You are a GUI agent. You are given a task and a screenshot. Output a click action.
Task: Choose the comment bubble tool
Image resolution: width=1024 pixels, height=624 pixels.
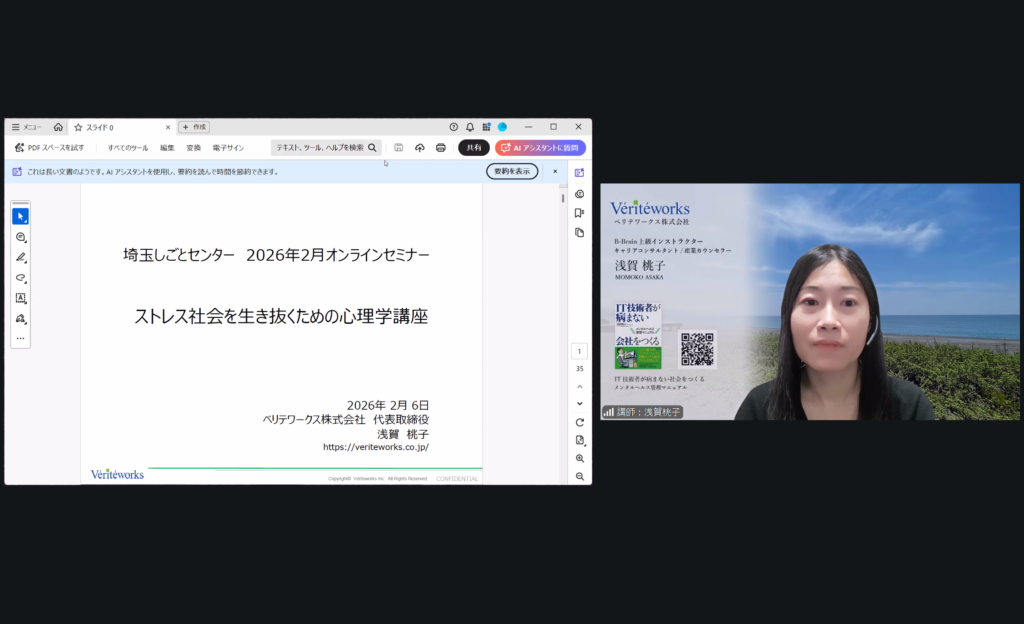coord(20,237)
